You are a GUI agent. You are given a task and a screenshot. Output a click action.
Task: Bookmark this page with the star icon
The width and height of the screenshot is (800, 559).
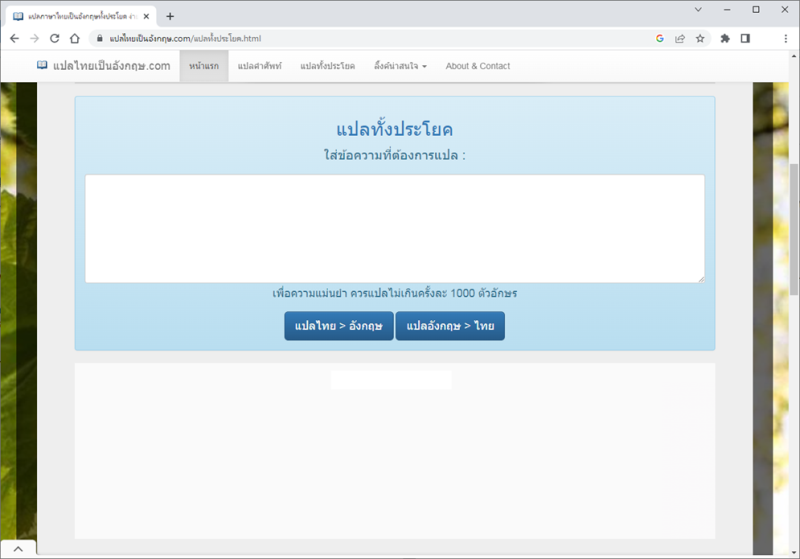tap(700, 38)
